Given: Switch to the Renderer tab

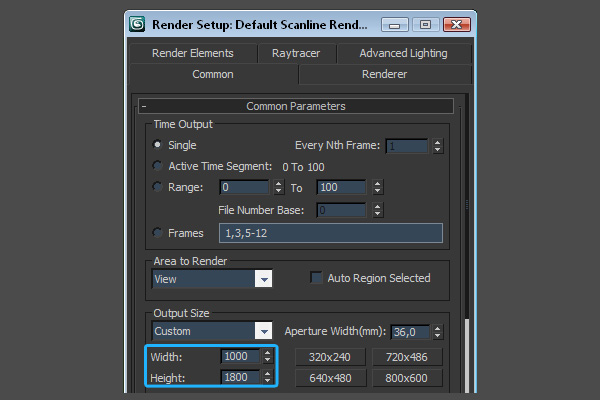Looking at the screenshot, I should pos(384,74).
